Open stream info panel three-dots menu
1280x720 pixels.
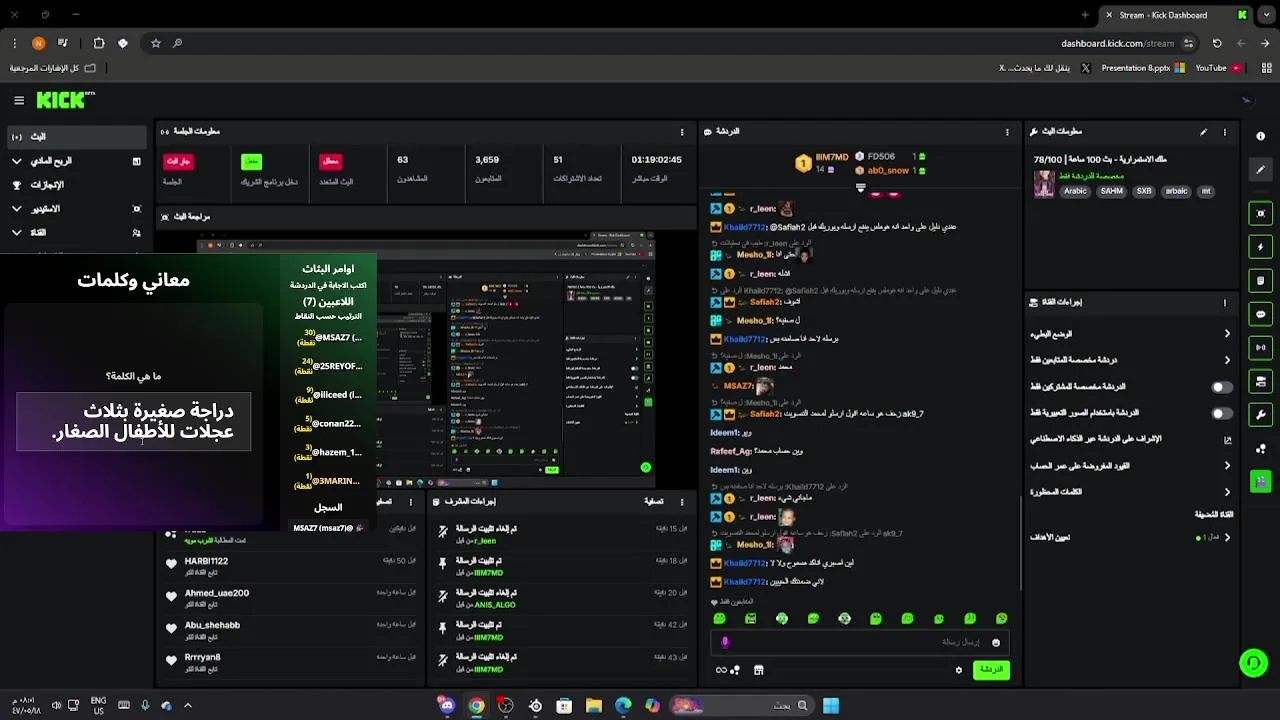click(1224, 132)
